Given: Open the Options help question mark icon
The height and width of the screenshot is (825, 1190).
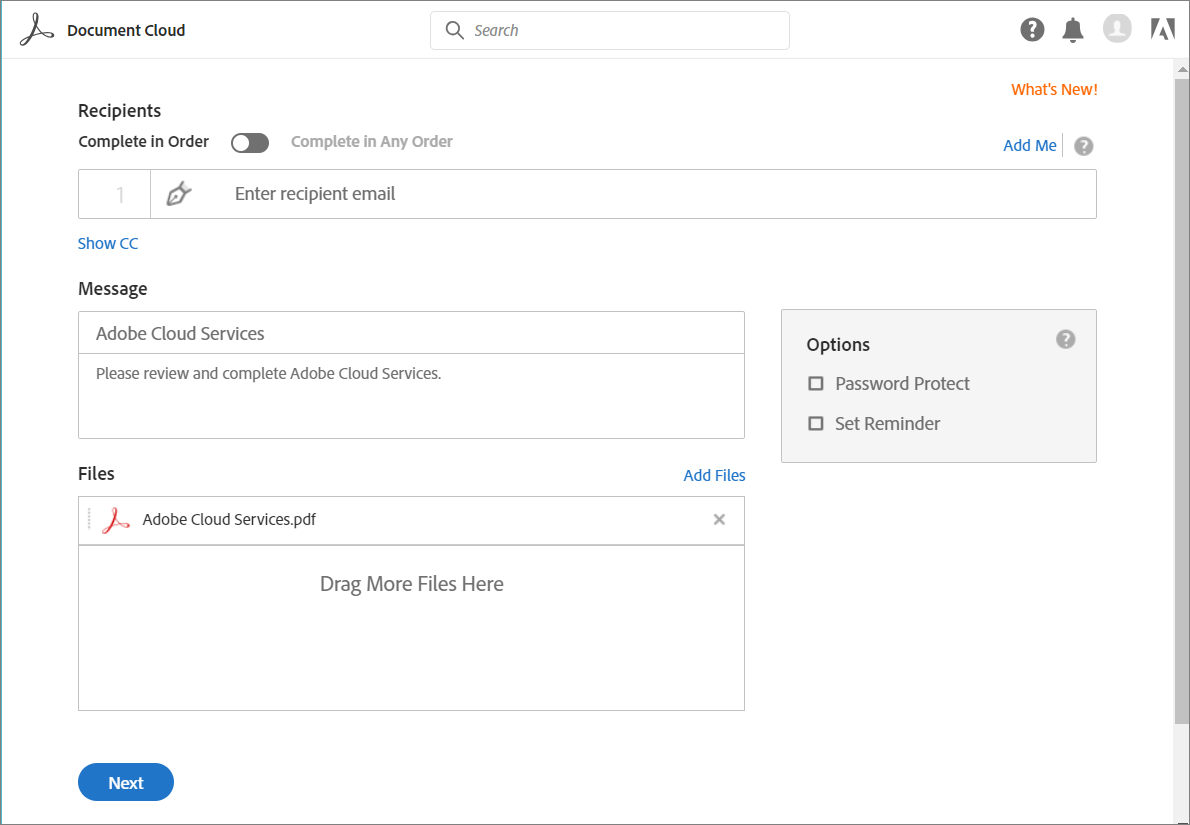Looking at the screenshot, I should click(1066, 339).
